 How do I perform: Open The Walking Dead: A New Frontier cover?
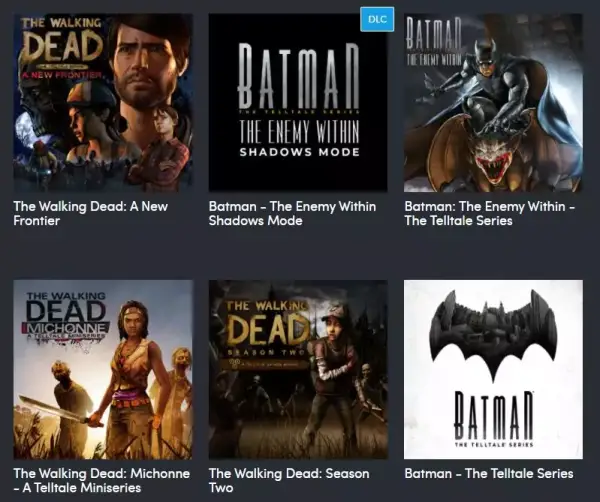point(103,103)
